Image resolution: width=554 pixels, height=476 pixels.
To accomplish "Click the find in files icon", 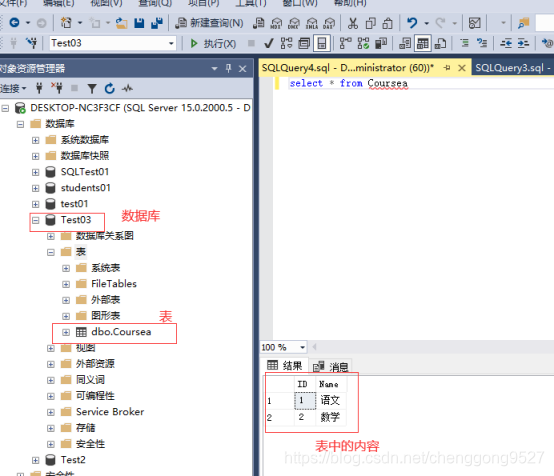I will 523,23.
